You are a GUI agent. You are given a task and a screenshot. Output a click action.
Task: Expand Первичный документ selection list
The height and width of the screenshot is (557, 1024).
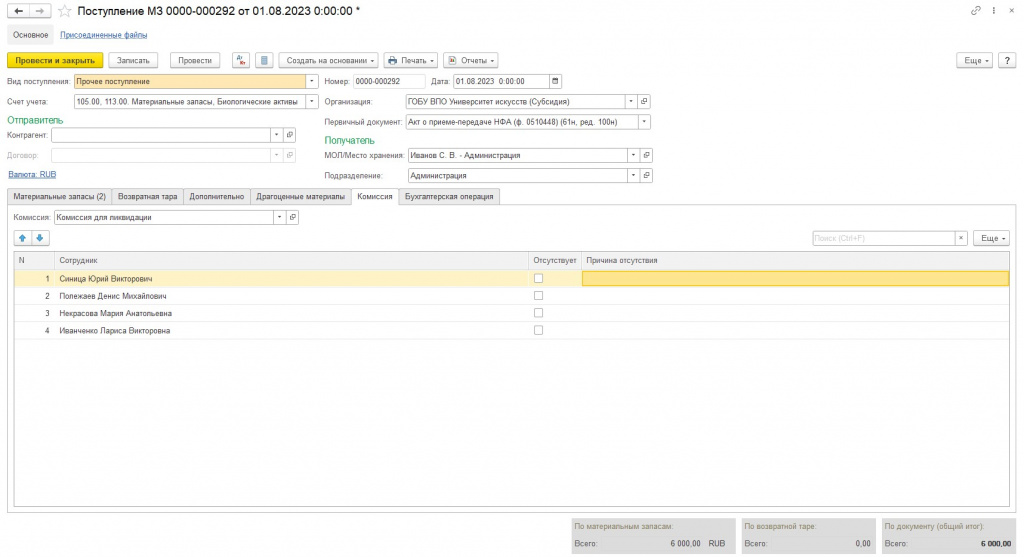(645, 122)
